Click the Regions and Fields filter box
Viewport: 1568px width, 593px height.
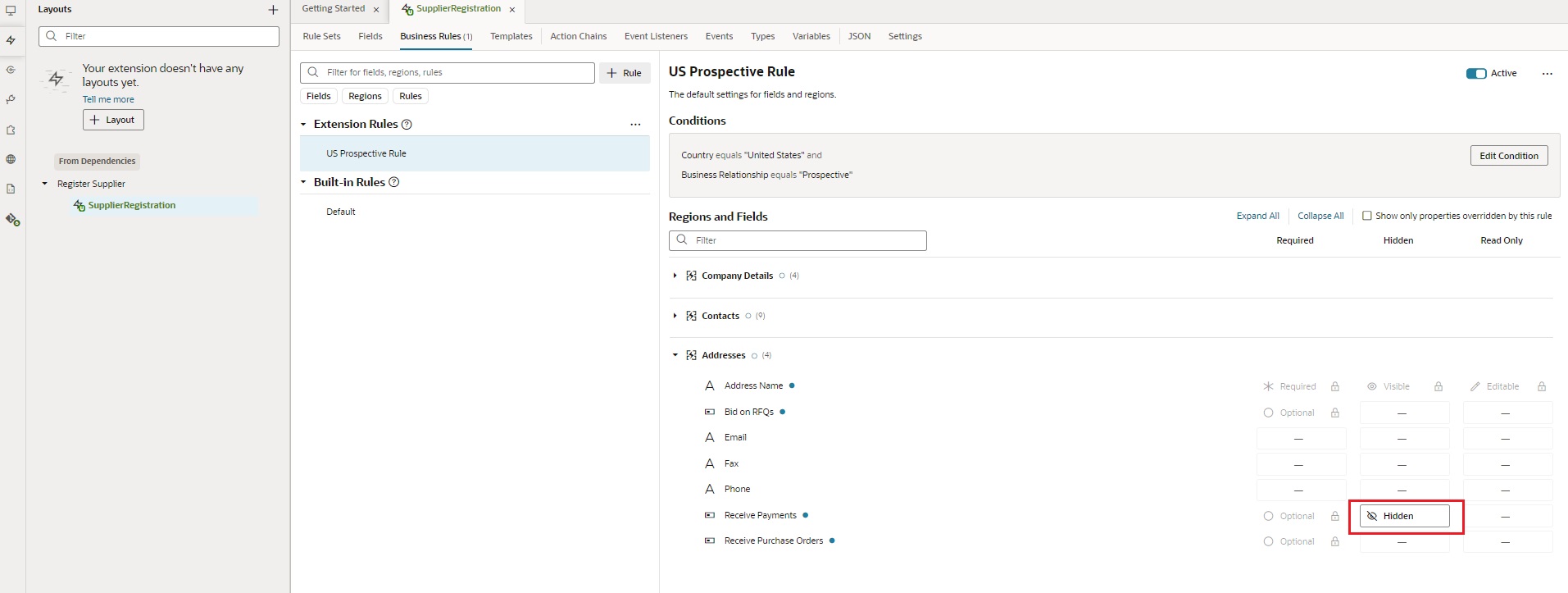pyautogui.click(x=798, y=240)
